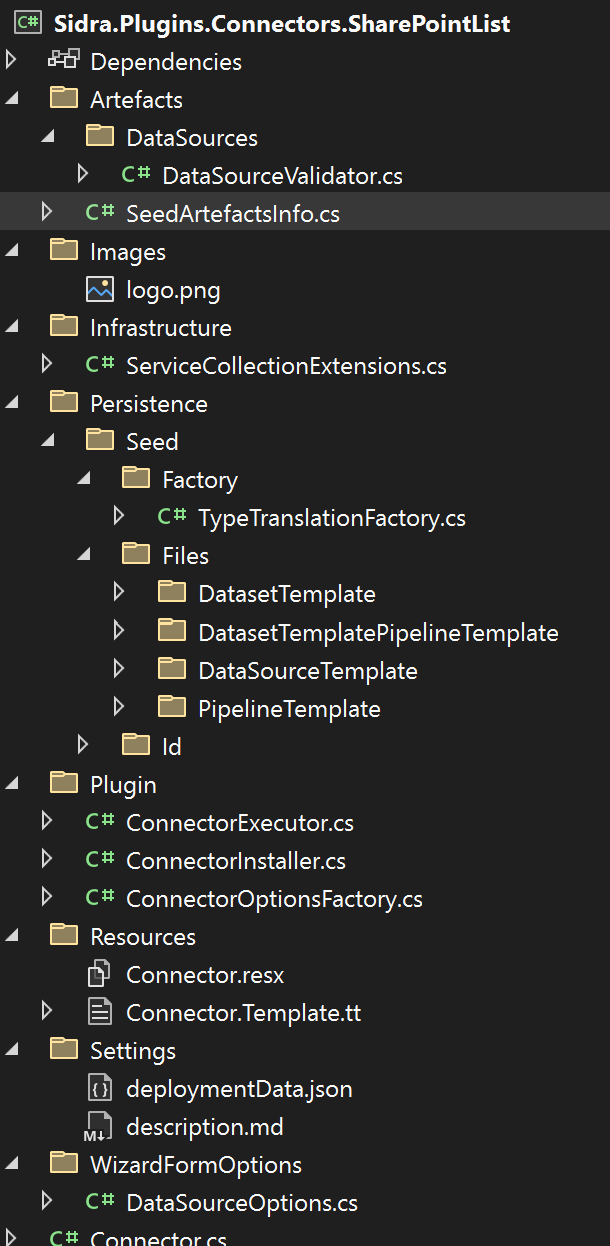Collapse the Artefacts folder

pos(11,99)
